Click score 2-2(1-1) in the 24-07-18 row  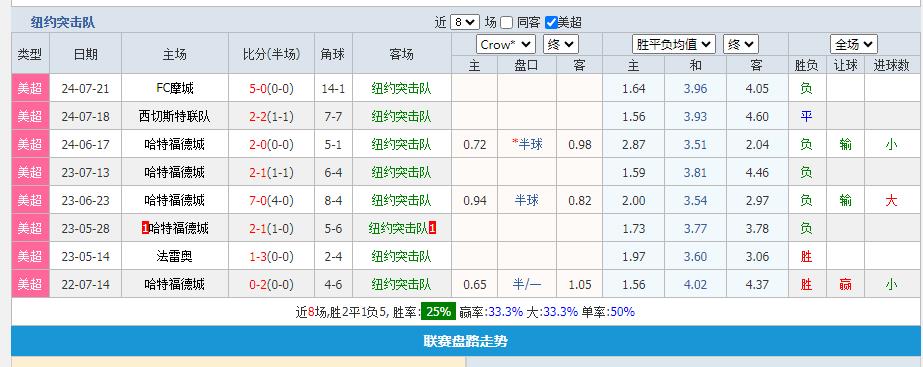point(271,117)
